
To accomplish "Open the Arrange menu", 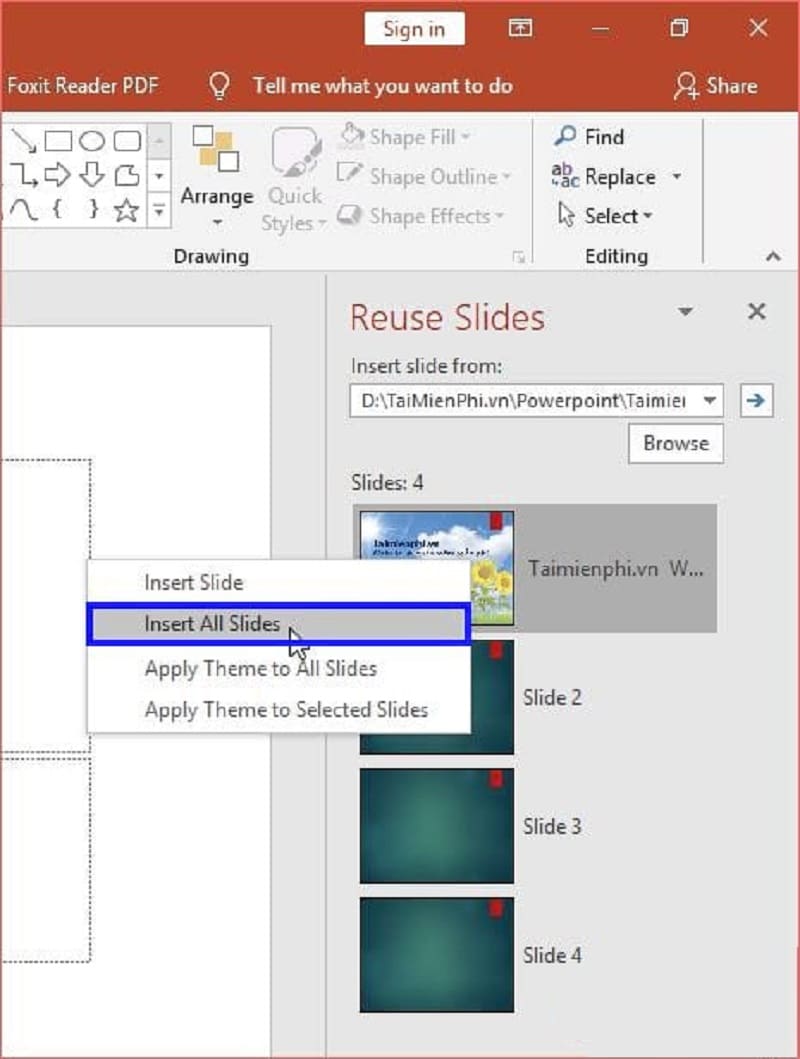I will click(x=217, y=178).
